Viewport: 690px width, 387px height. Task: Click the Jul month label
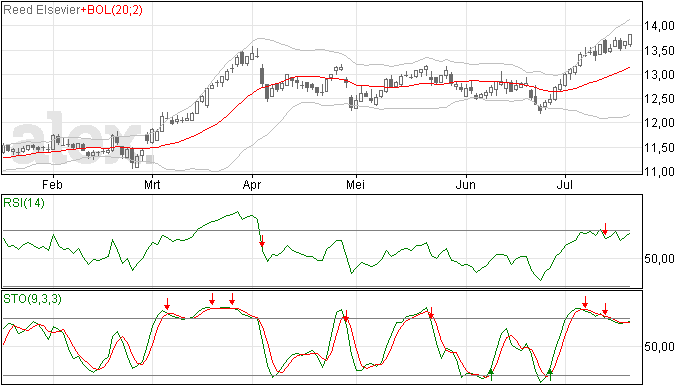point(565,184)
